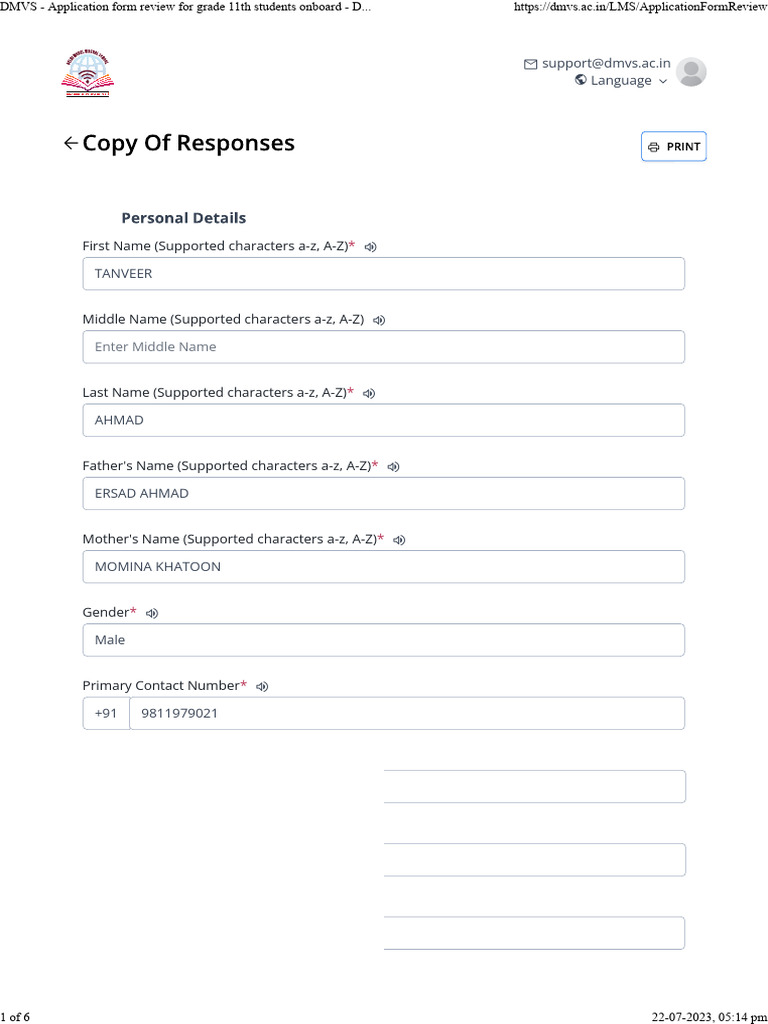
Task: Click the Primary Contact Number field
Action: (406, 713)
